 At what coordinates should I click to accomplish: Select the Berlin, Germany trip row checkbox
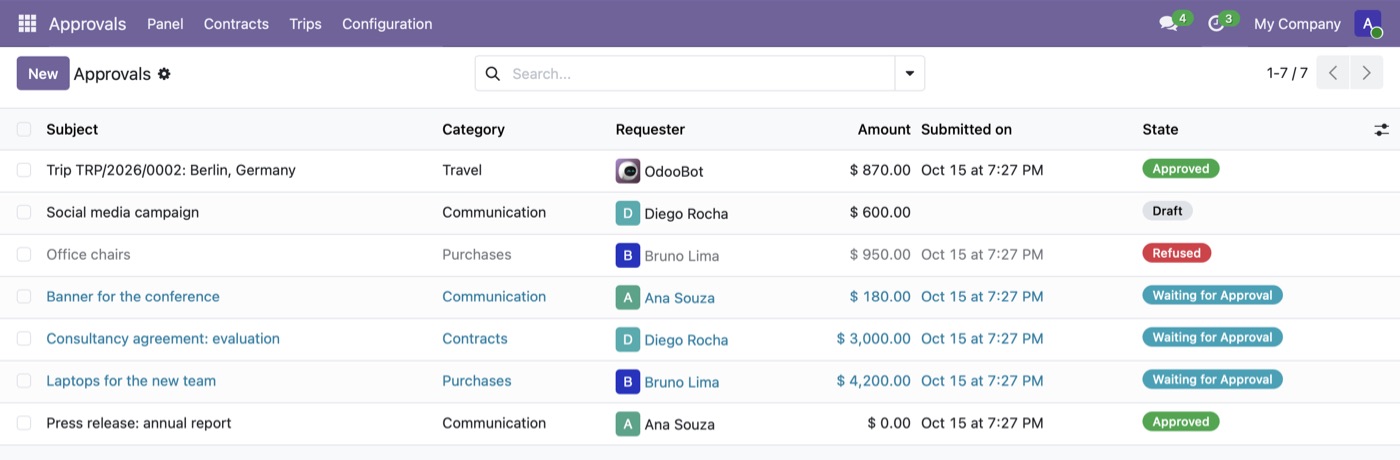(24, 170)
